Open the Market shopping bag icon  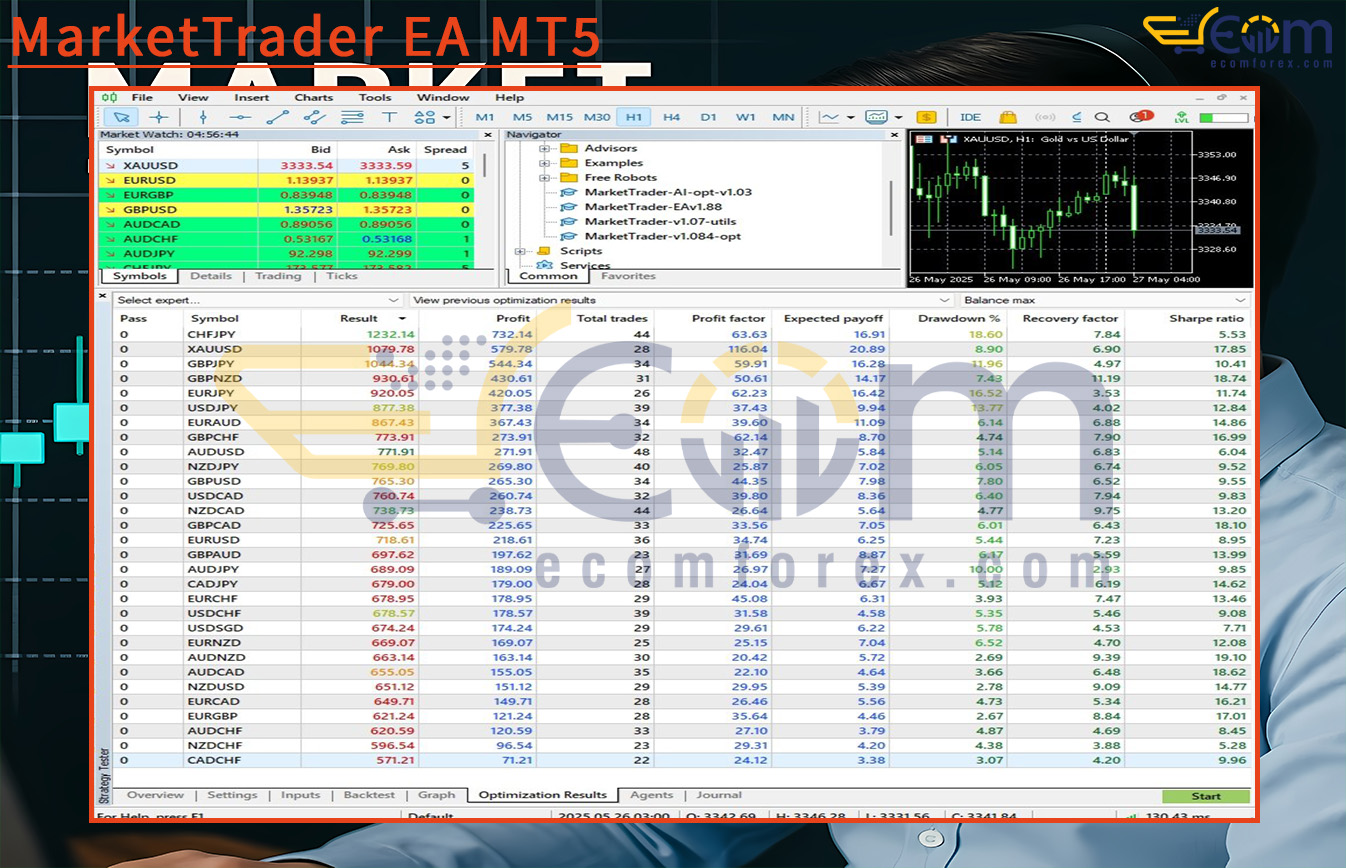click(1008, 117)
